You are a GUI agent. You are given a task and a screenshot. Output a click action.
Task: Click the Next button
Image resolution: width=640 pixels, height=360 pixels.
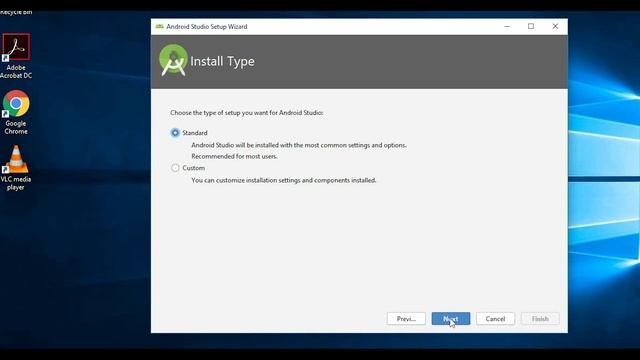point(451,319)
